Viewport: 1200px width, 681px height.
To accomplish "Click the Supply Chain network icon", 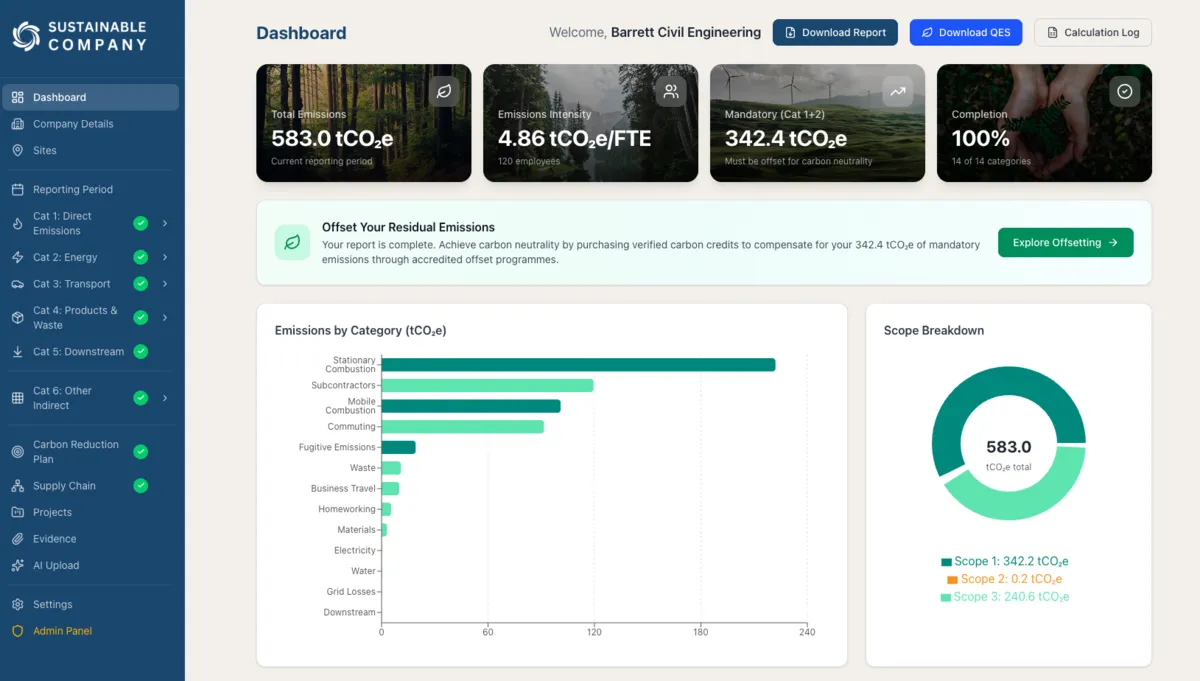I will [x=18, y=485].
